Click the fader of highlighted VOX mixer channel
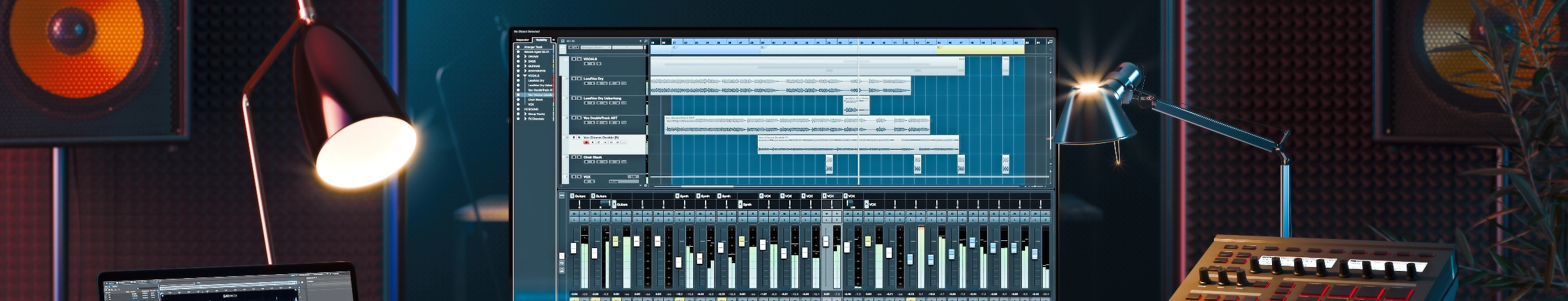The width and height of the screenshot is (1568, 301). click(x=826, y=242)
